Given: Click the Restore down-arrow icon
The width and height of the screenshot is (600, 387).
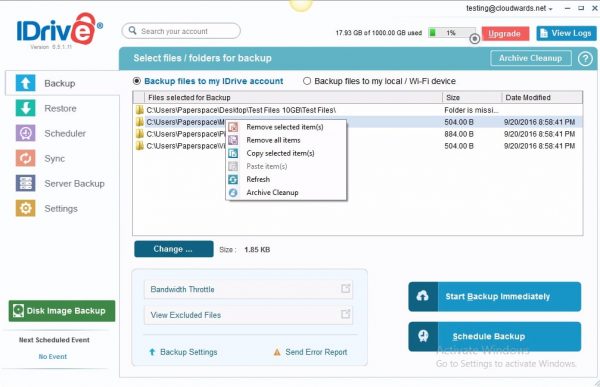Looking at the screenshot, I should point(25,108).
